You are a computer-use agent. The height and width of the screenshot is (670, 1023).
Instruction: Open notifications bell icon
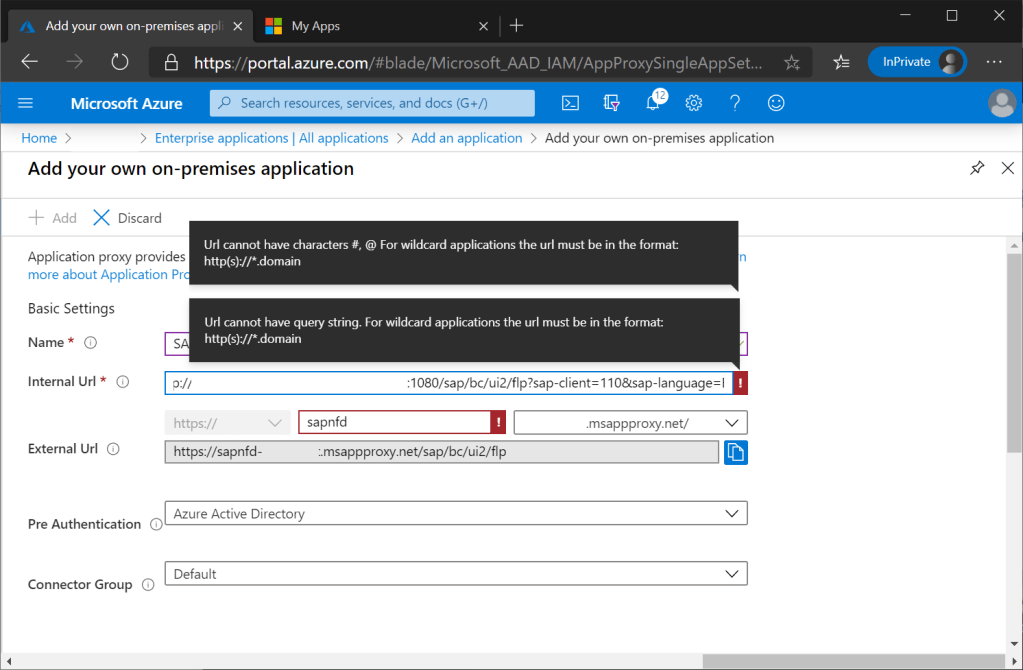654,103
